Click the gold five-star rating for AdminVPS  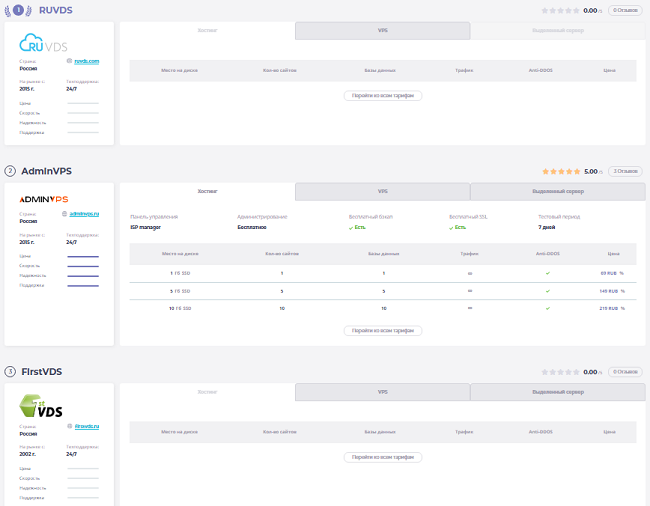561,171
